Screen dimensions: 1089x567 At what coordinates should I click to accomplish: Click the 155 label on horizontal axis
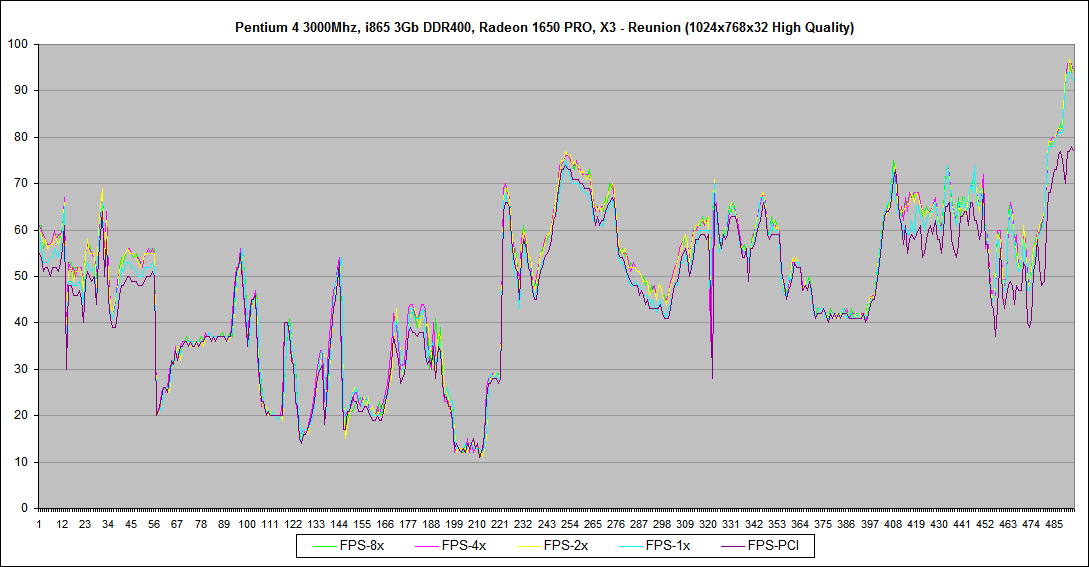tap(362, 525)
